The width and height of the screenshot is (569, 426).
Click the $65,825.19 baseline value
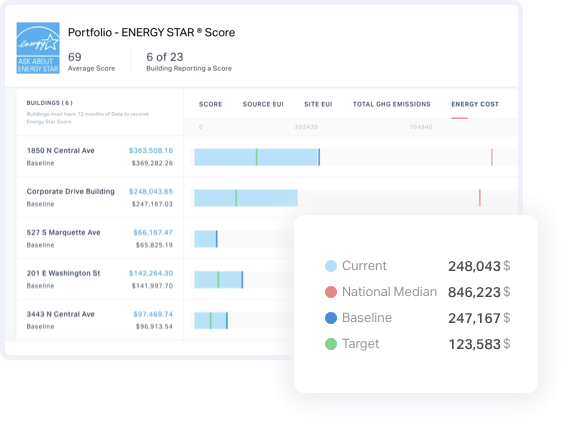tap(155, 245)
